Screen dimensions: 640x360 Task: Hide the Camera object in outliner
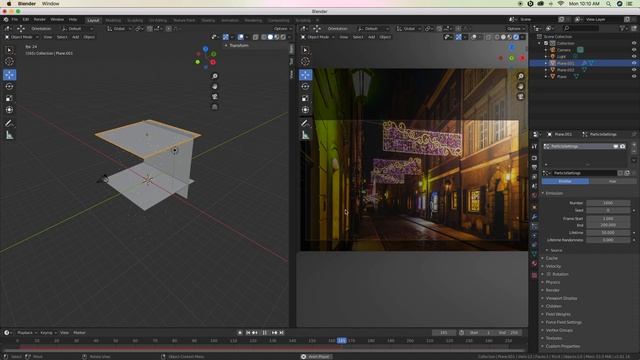634,50
